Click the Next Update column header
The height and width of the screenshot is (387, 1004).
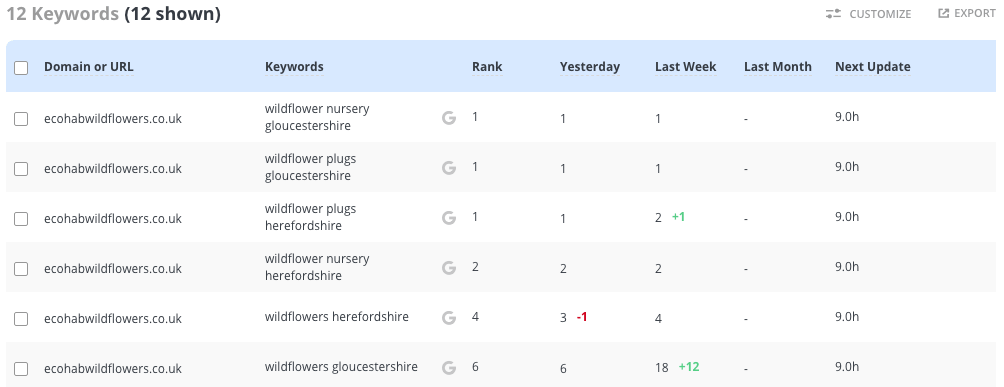[873, 67]
